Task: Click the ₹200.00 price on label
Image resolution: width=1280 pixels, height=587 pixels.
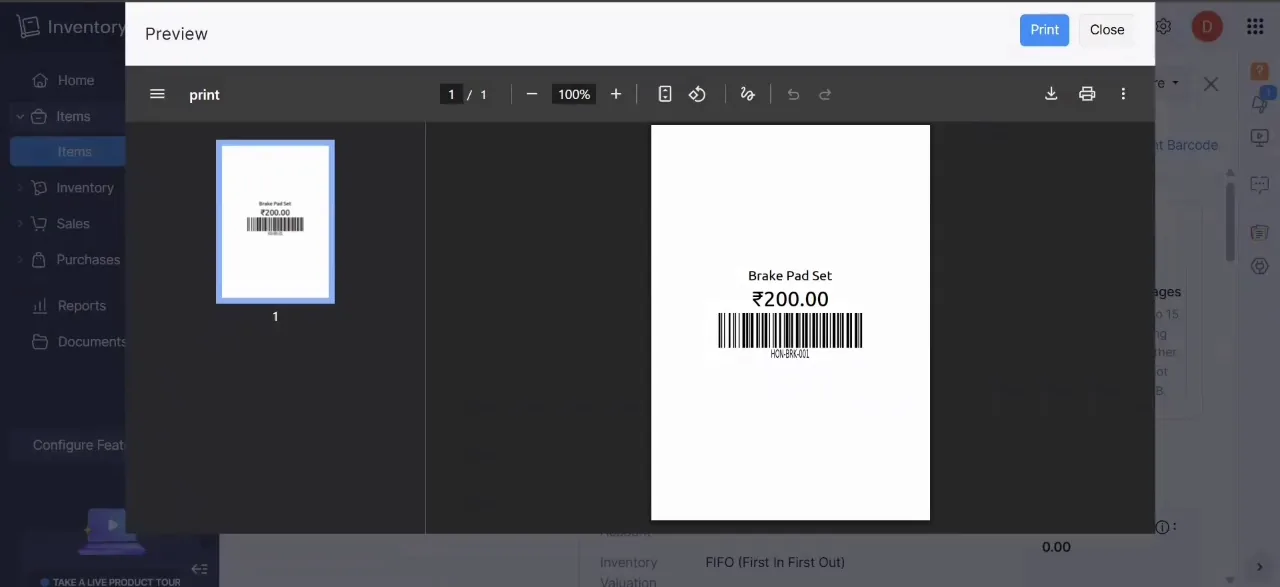Action: tap(790, 299)
